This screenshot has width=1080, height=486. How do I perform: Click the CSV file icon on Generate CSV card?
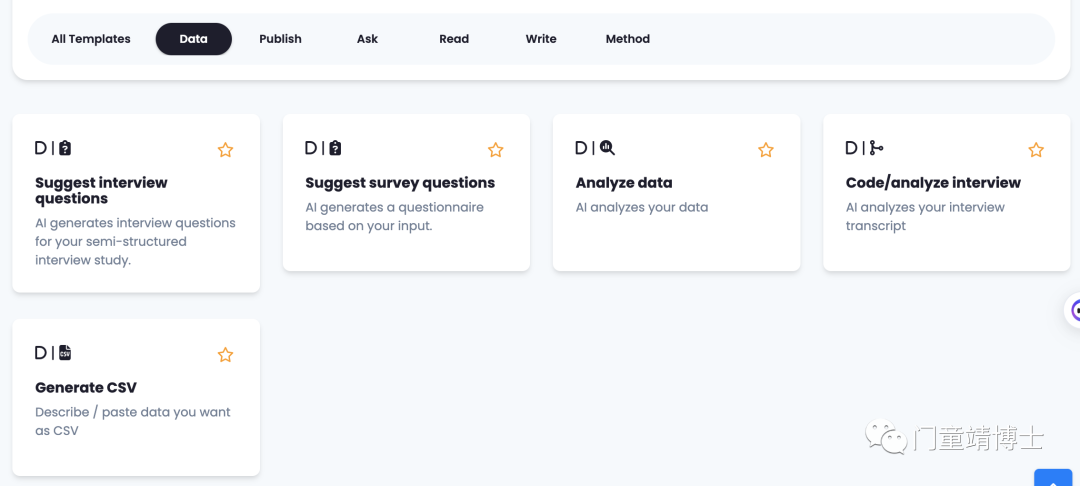click(x=65, y=352)
